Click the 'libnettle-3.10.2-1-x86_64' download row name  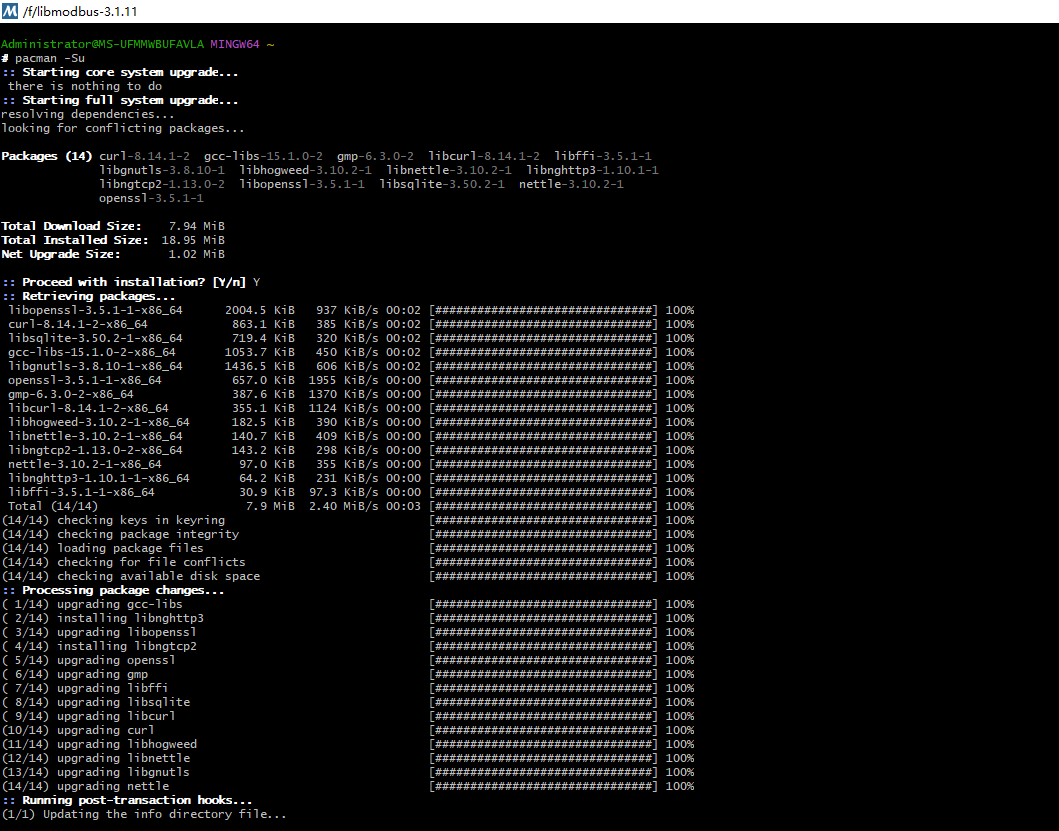95,436
